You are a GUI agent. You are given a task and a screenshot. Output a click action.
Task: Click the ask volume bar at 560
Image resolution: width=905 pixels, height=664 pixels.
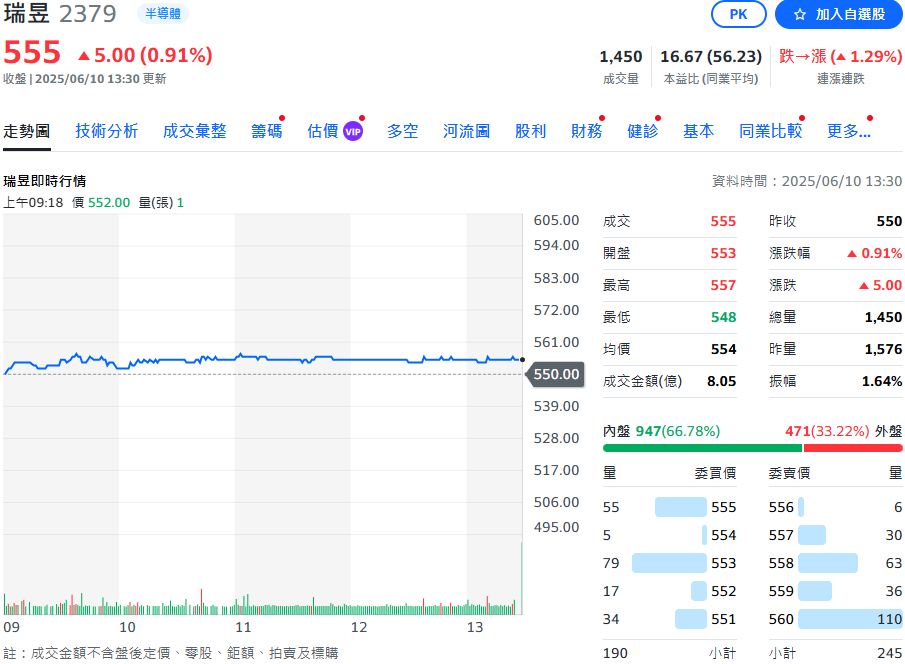click(x=850, y=619)
